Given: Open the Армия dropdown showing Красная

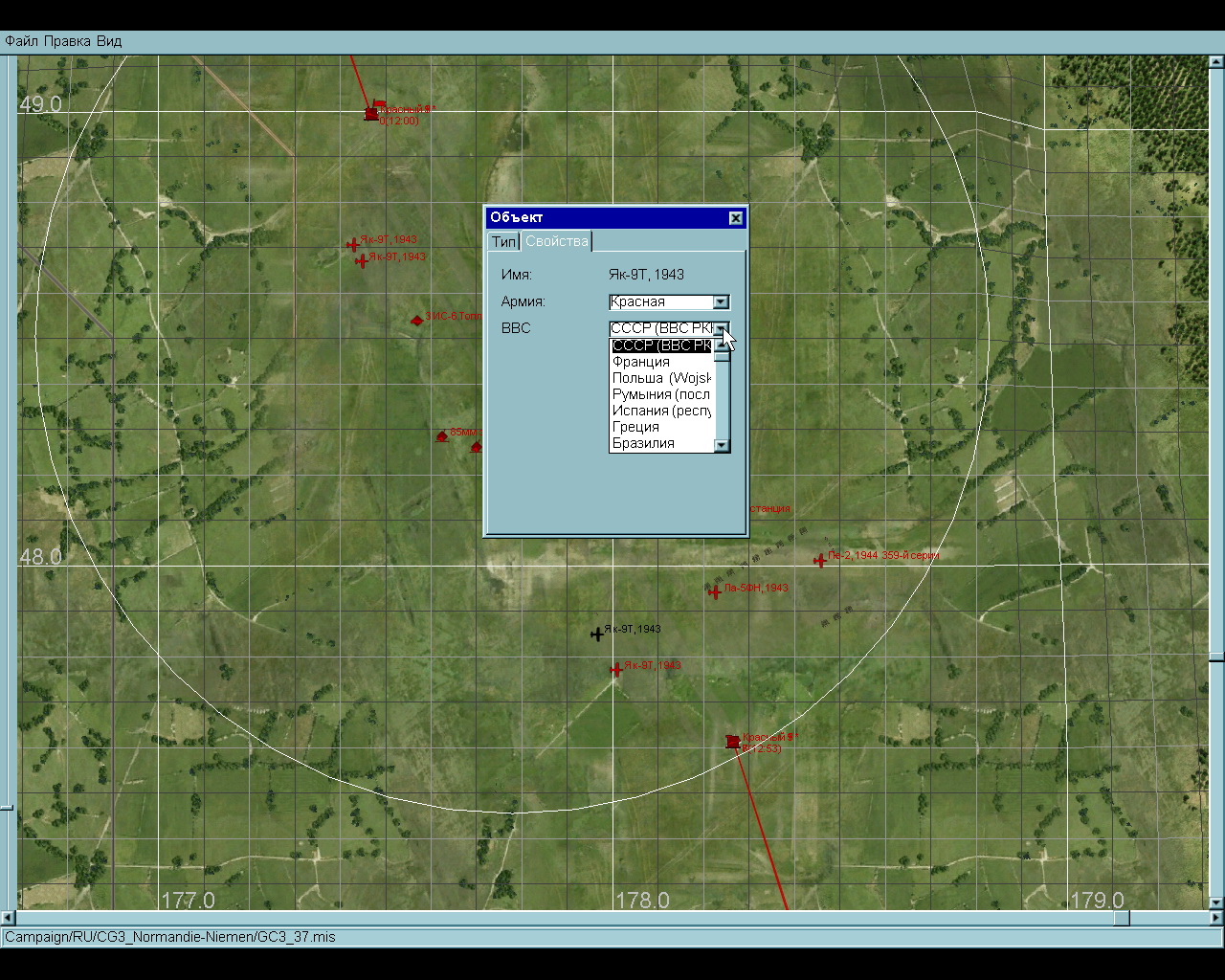Looking at the screenshot, I should coord(721,302).
